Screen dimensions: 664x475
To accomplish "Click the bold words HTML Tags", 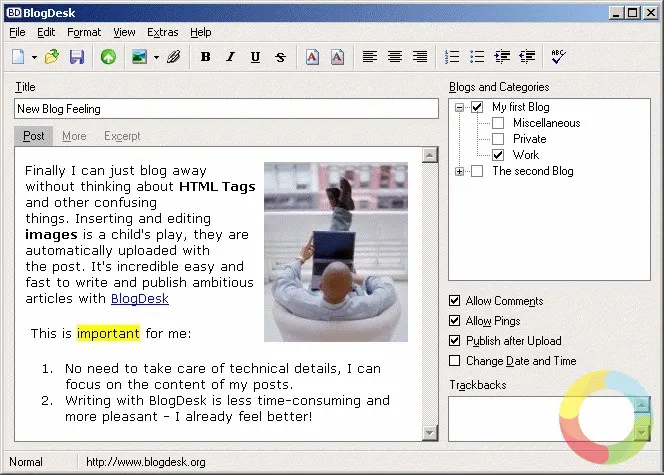I will point(217,187).
